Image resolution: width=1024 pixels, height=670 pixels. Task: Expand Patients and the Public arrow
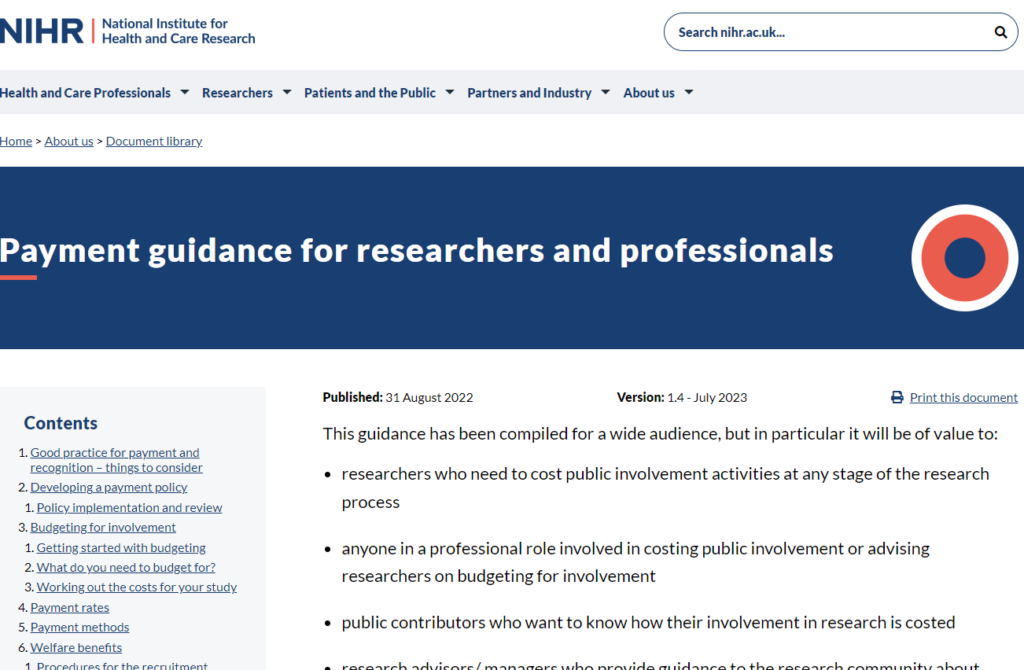click(450, 93)
